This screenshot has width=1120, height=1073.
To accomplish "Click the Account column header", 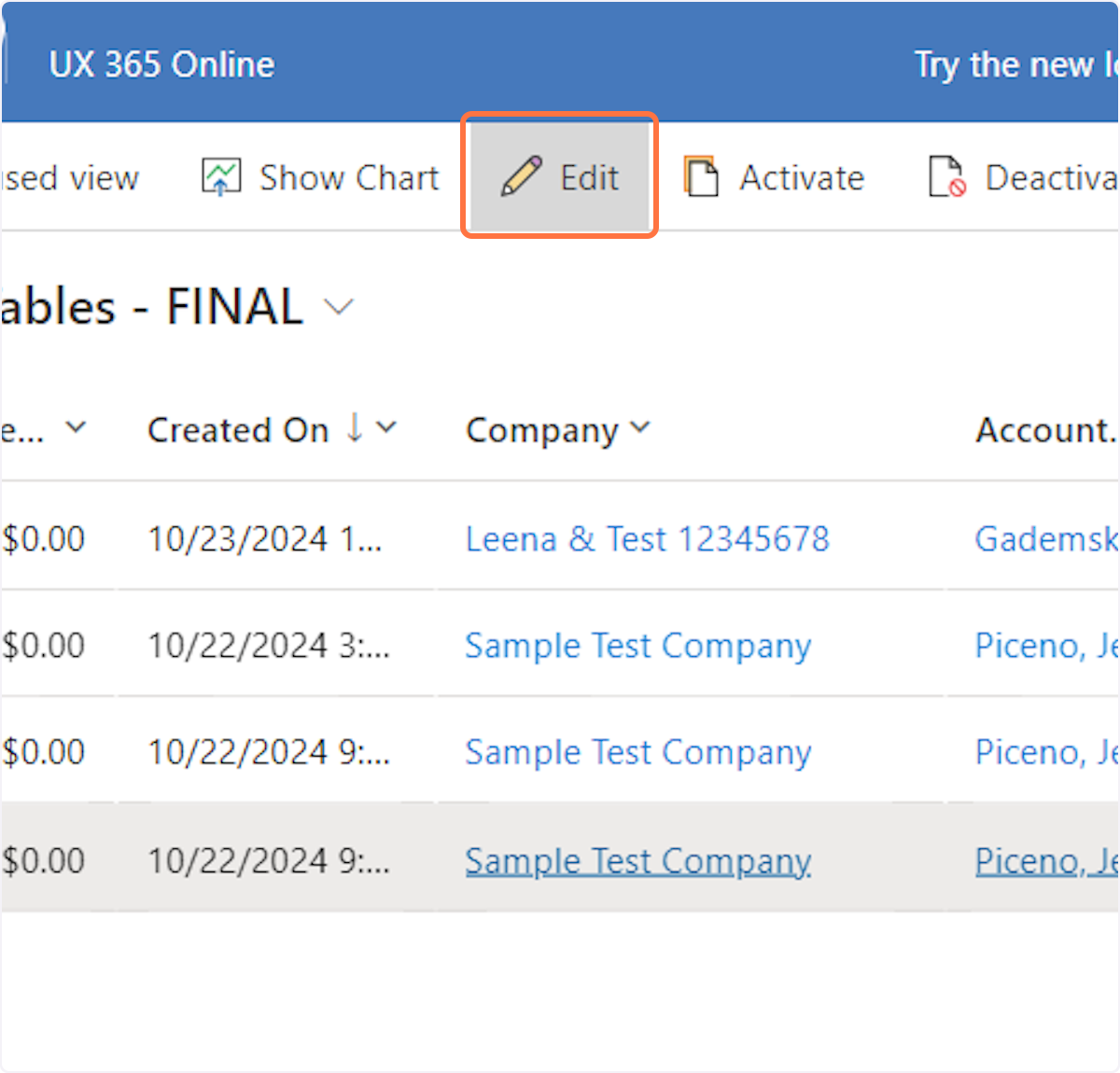I will pos(1045,430).
